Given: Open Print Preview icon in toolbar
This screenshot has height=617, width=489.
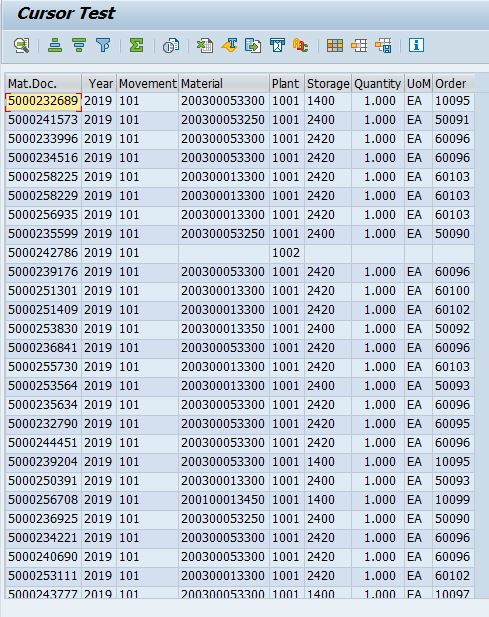Looking at the screenshot, I should click(171, 45).
